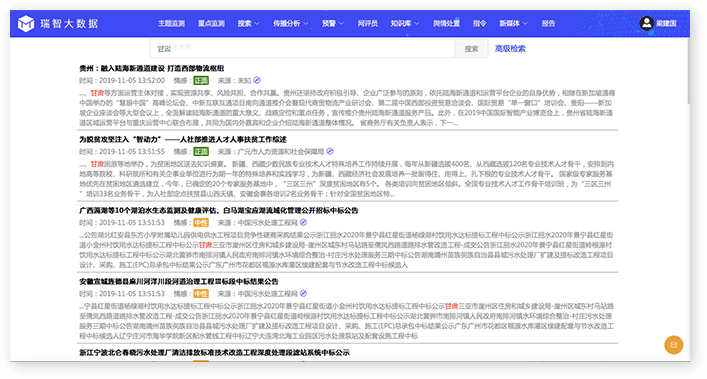Screen dimensions: 707x379
Task: Focus the keyword search input field
Action: (302, 49)
